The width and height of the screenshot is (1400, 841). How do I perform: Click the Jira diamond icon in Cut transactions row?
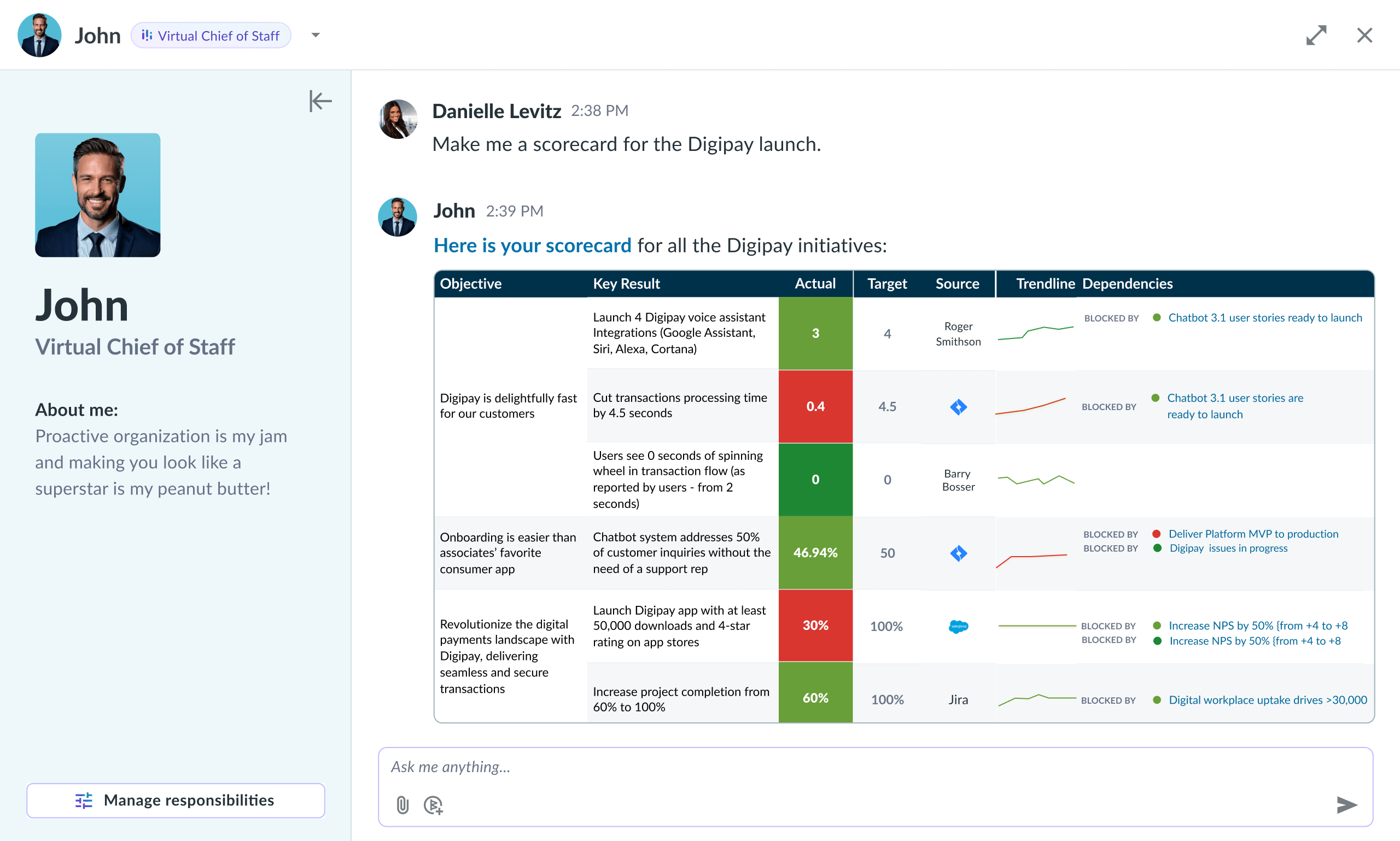click(958, 406)
